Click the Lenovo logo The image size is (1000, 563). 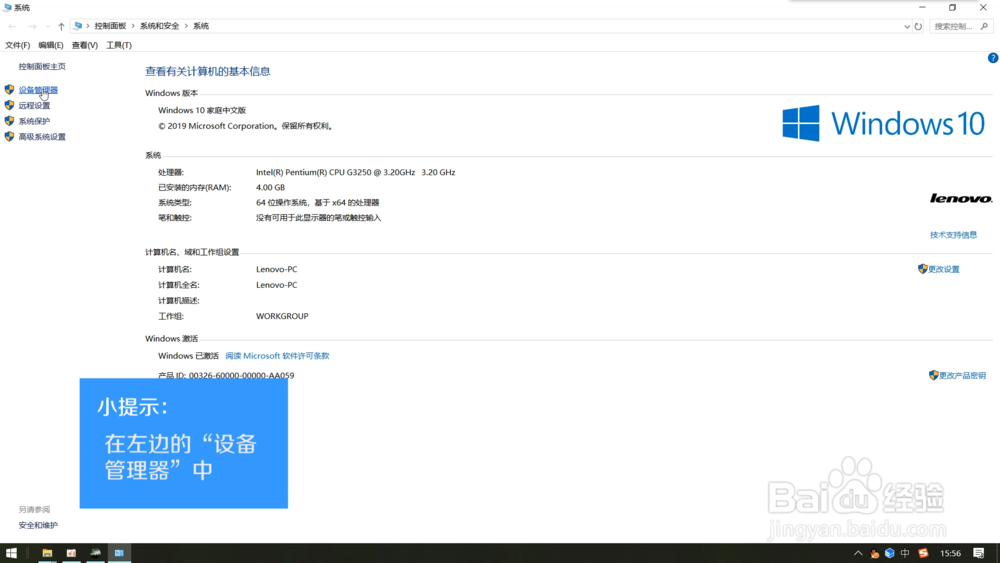click(x=961, y=198)
